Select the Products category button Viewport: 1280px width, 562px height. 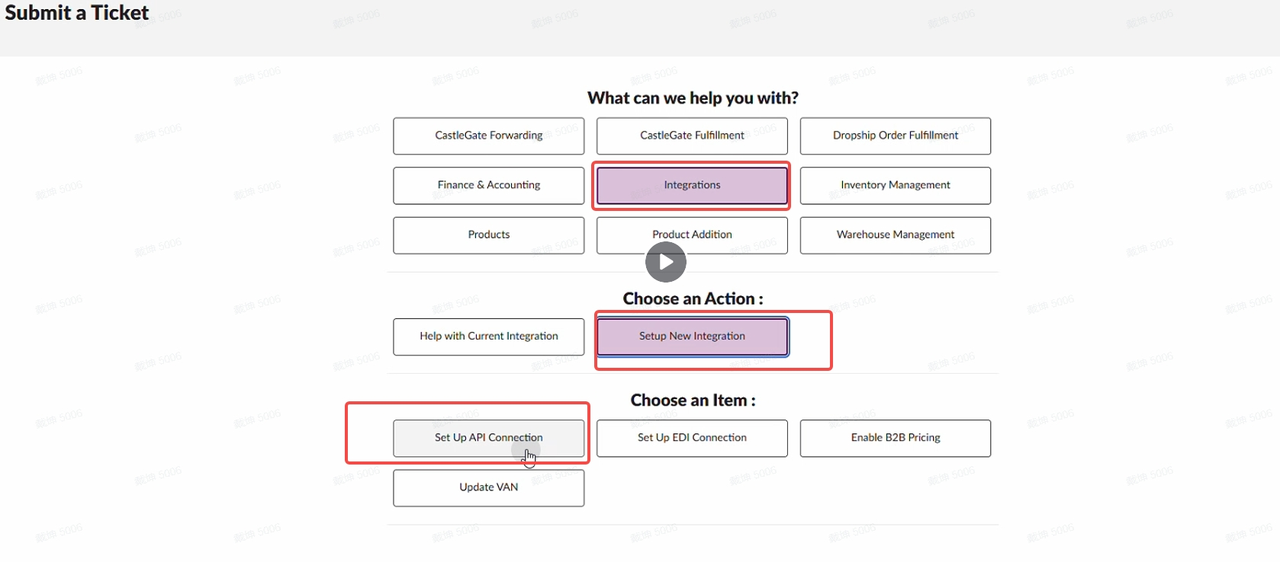point(489,235)
